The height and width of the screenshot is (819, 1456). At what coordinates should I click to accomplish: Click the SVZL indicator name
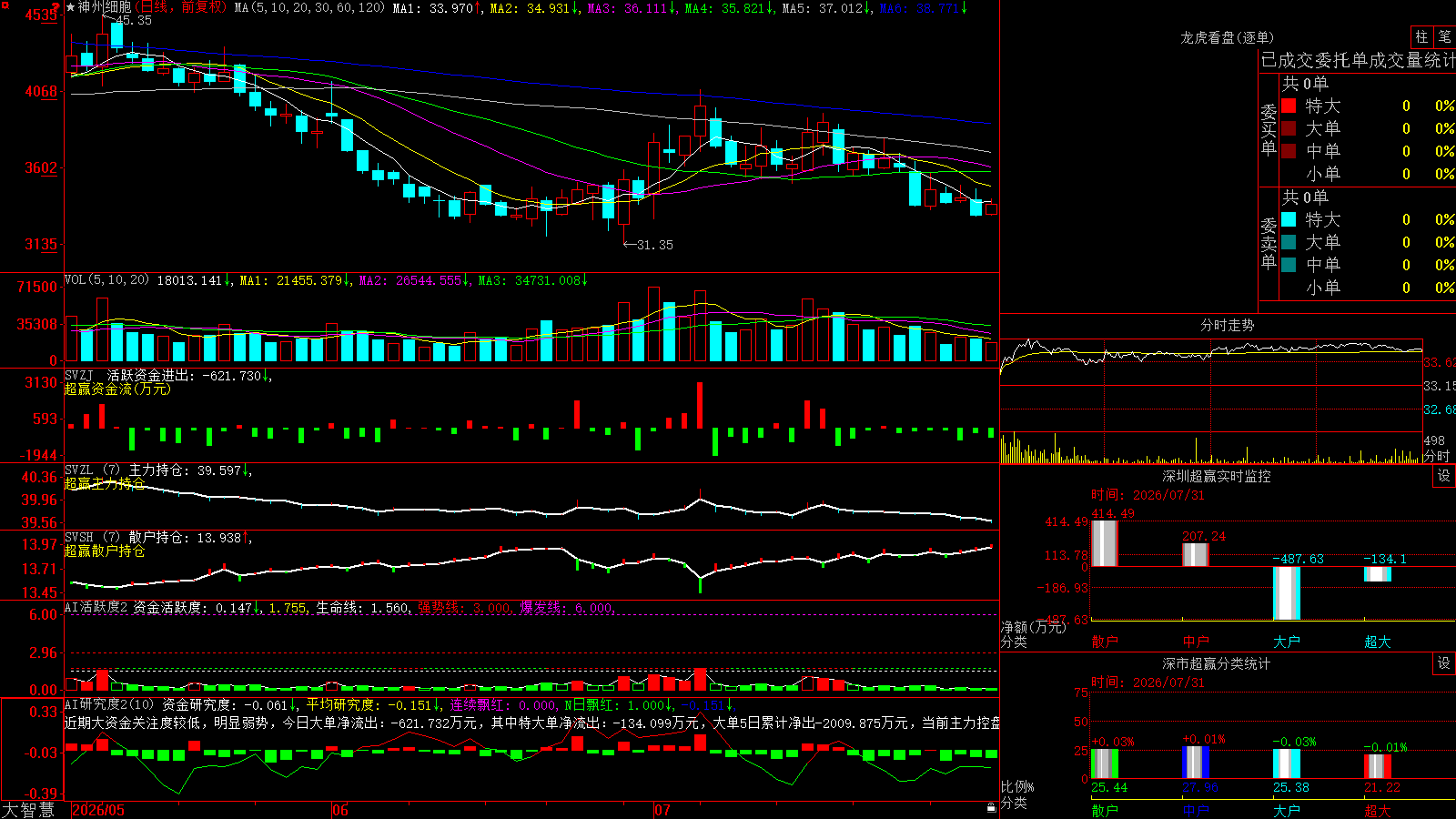pyautogui.click(x=79, y=470)
